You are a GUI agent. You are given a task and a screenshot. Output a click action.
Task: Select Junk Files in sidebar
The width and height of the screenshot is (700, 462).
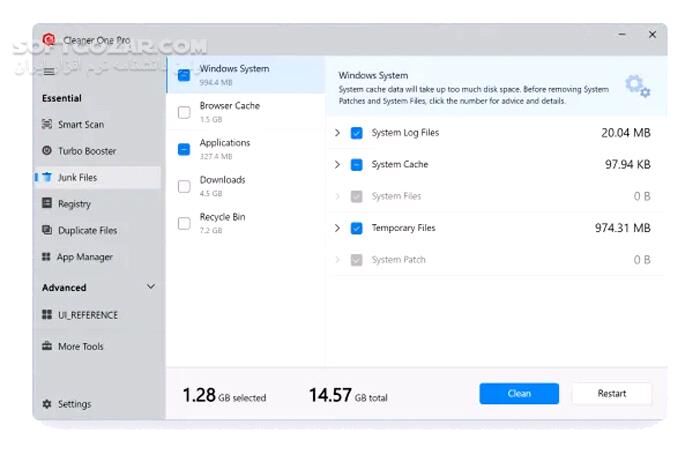click(x=97, y=177)
